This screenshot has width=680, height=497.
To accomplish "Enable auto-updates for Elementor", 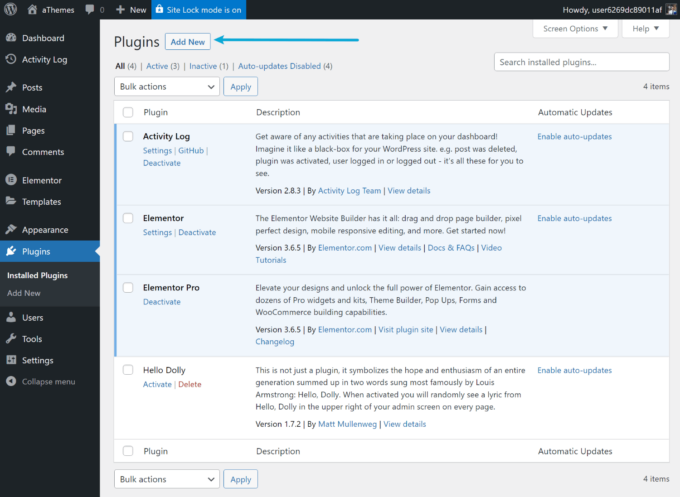I will pyautogui.click(x=575, y=218).
